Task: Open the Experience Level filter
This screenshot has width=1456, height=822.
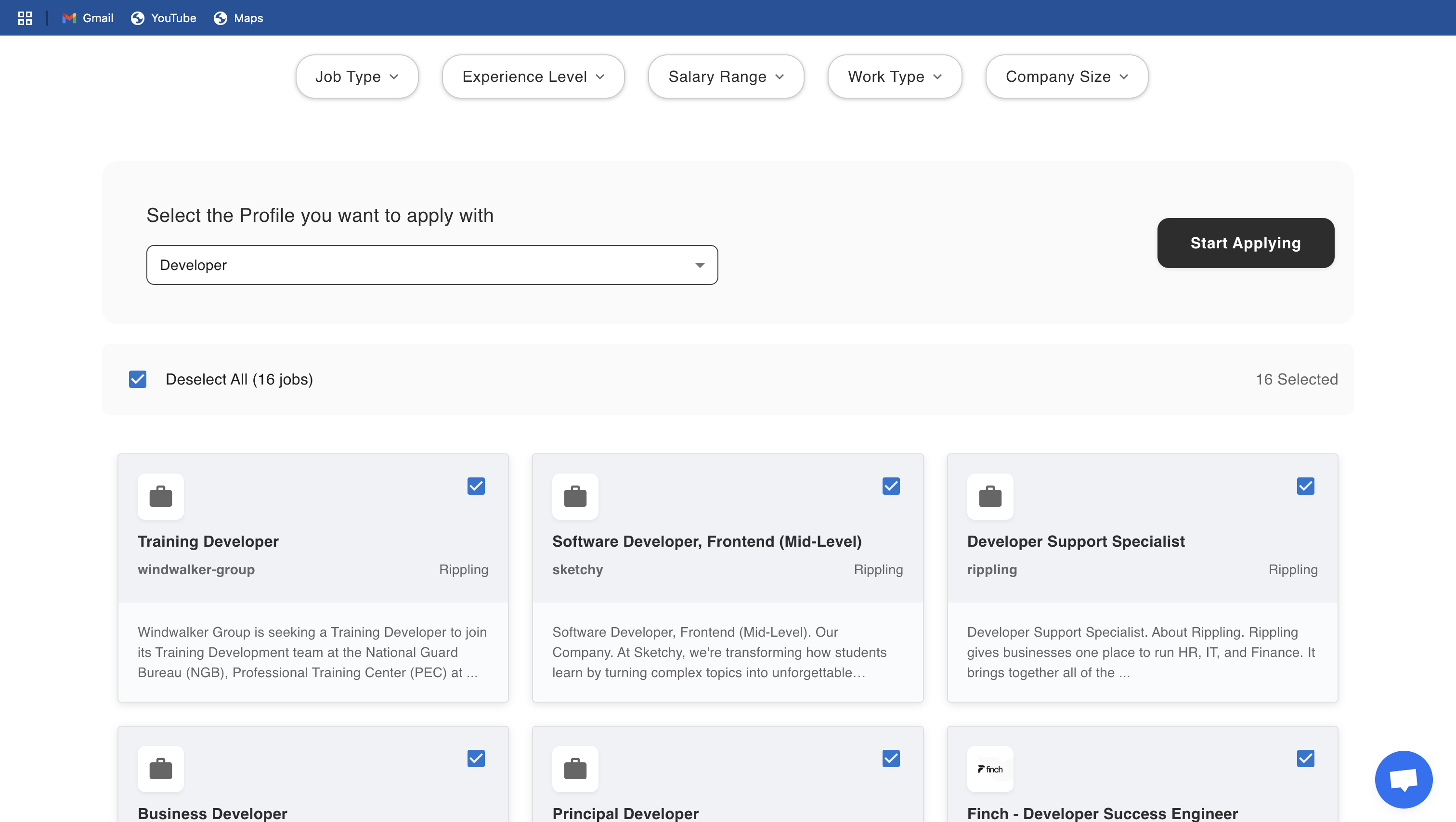Action: pos(532,76)
